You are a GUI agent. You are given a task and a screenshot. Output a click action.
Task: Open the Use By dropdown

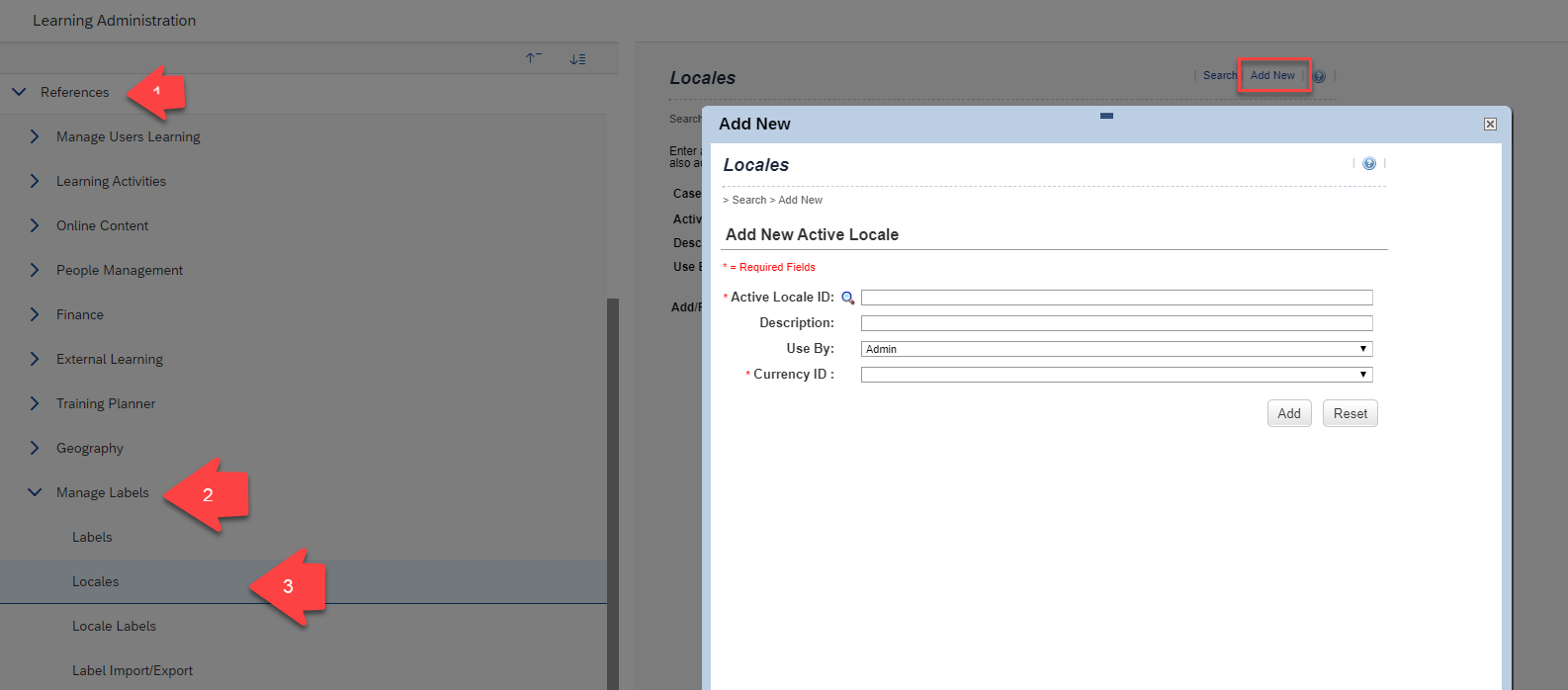coord(1116,349)
